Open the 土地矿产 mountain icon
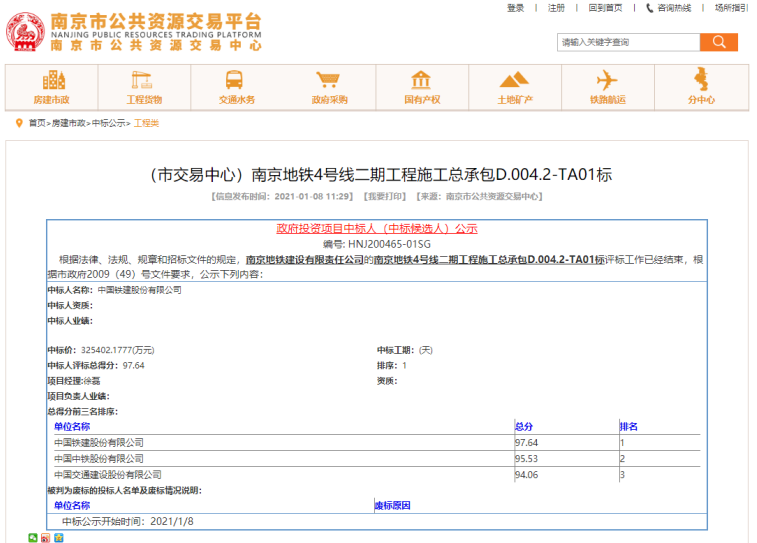Screen dimensions: 757x543 coord(514,82)
